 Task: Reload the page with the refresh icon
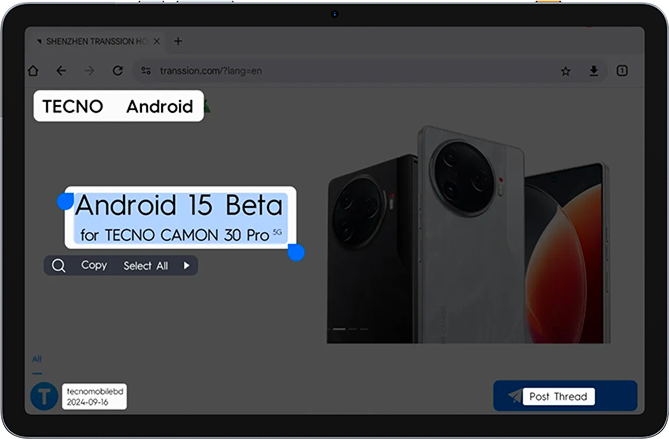tap(117, 71)
